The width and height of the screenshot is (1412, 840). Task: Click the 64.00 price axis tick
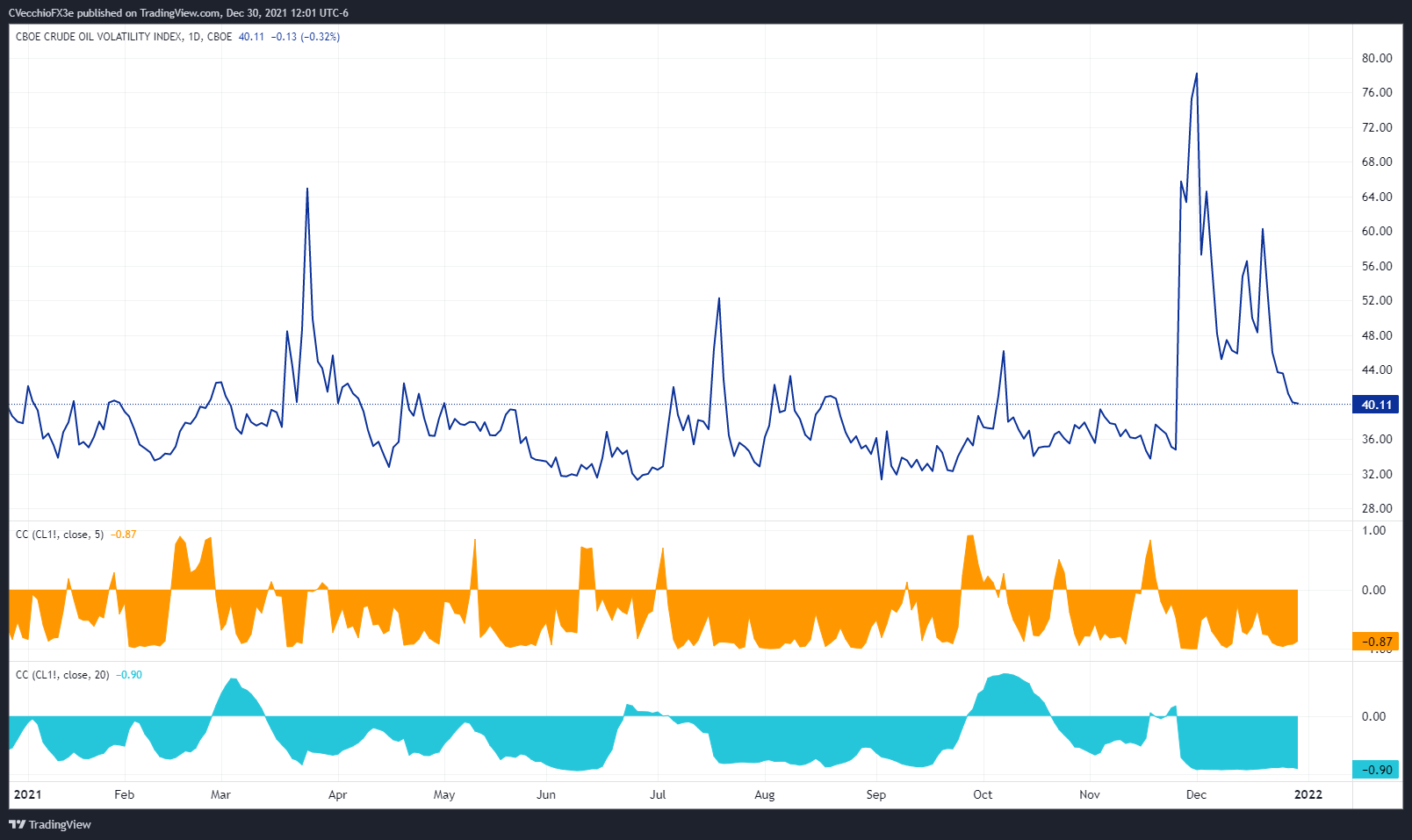[1377, 197]
